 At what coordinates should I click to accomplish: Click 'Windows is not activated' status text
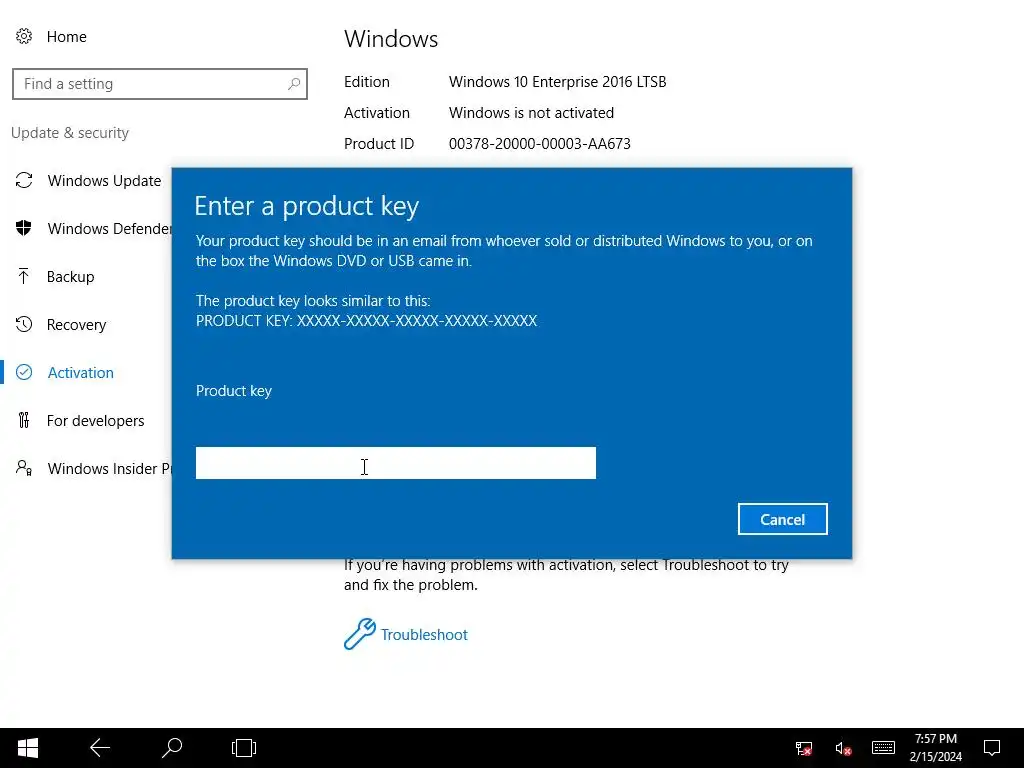point(531,113)
